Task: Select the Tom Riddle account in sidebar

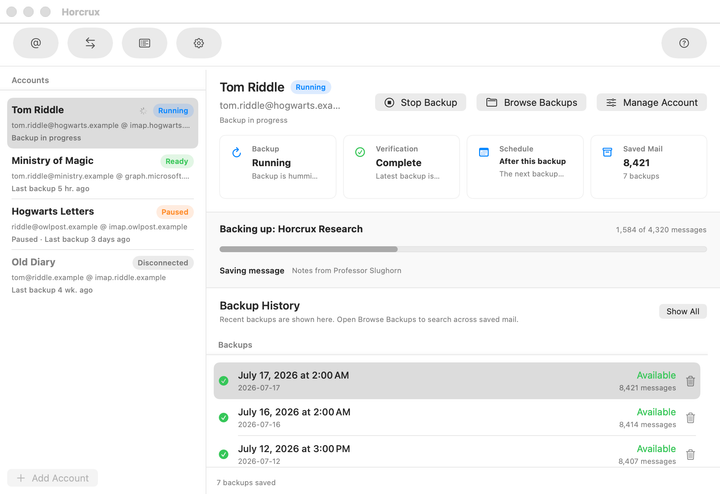Action: 102,123
